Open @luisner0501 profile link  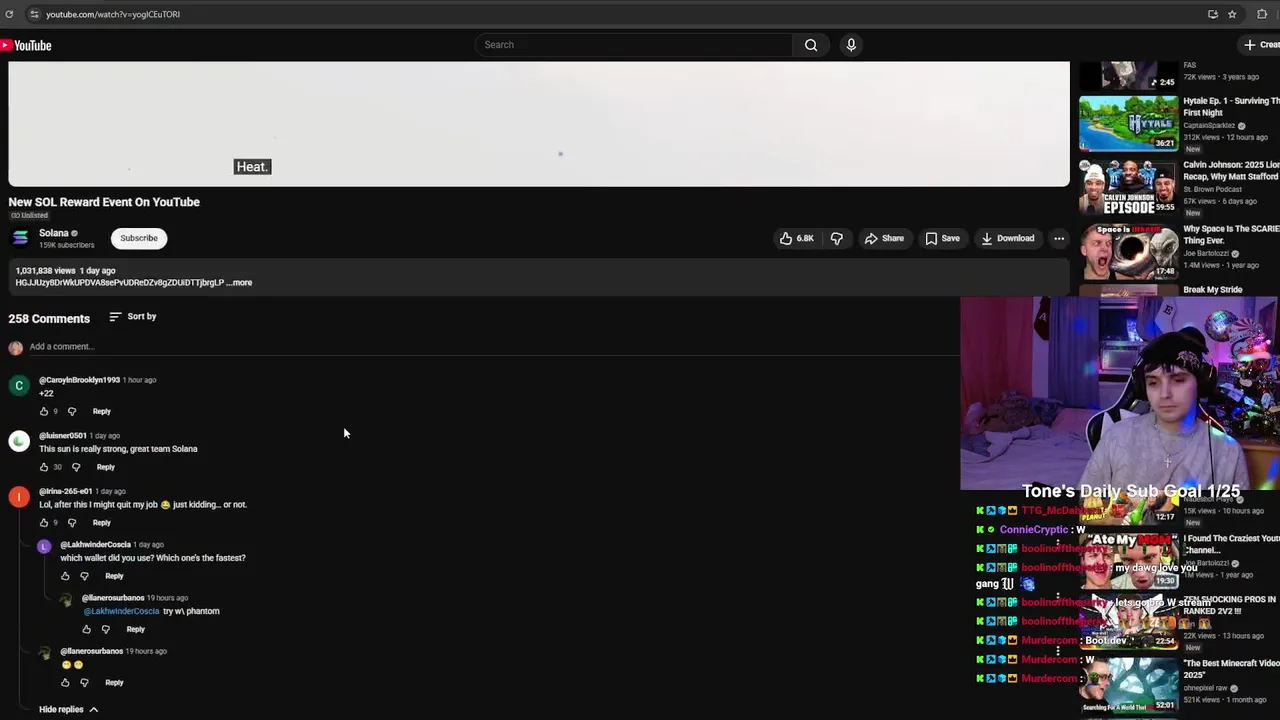(63, 436)
